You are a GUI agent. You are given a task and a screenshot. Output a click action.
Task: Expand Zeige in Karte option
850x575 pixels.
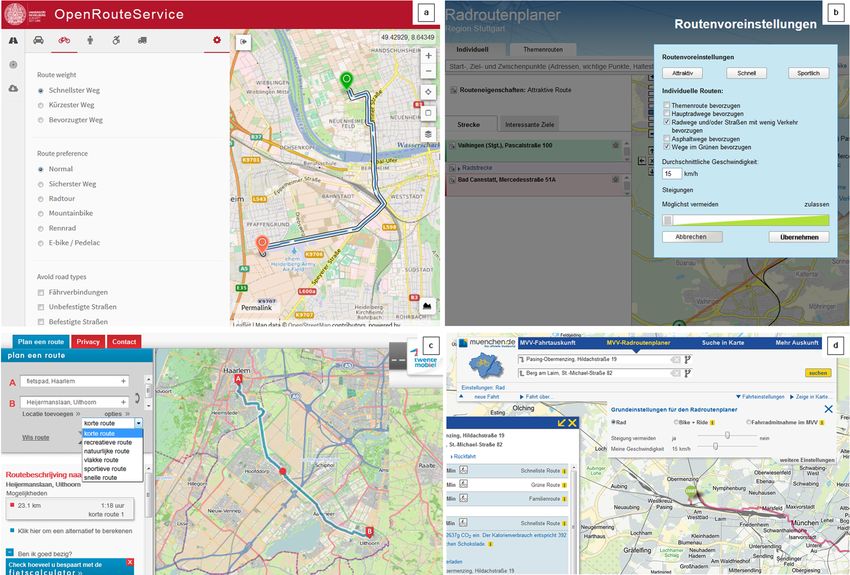(x=809, y=397)
